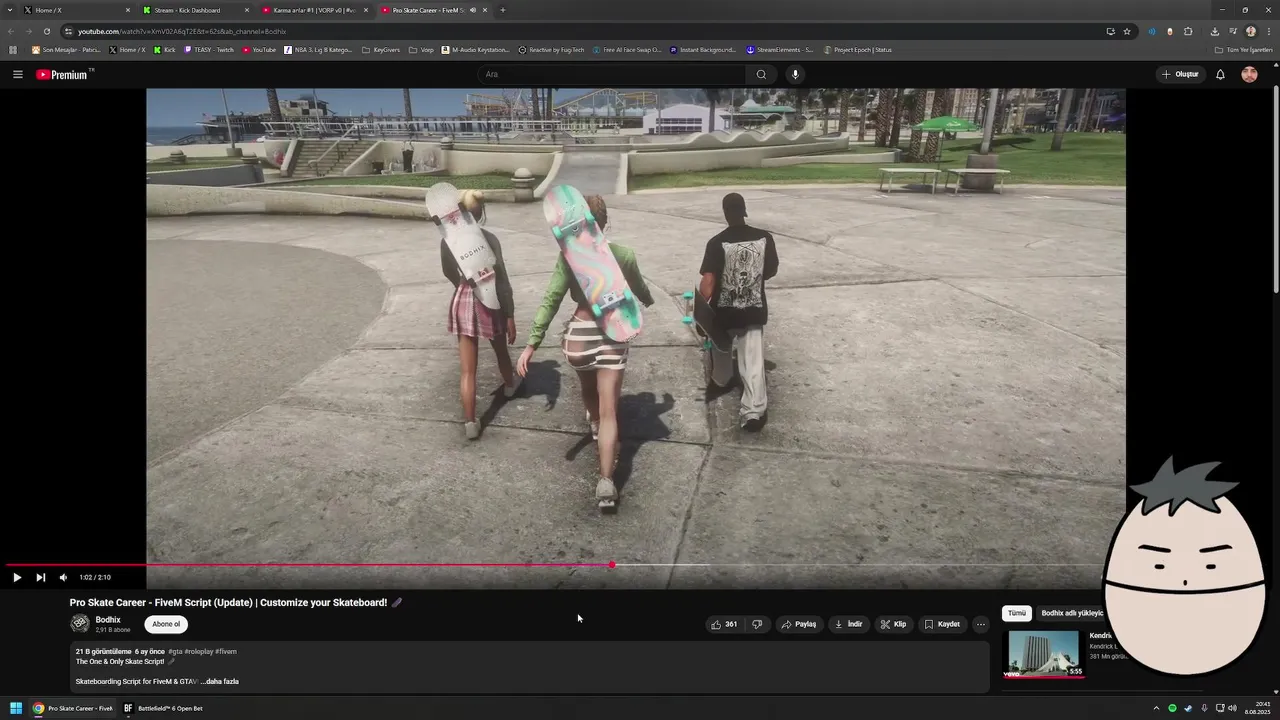Open a new browser tab
1280x720 pixels.
[x=503, y=10]
